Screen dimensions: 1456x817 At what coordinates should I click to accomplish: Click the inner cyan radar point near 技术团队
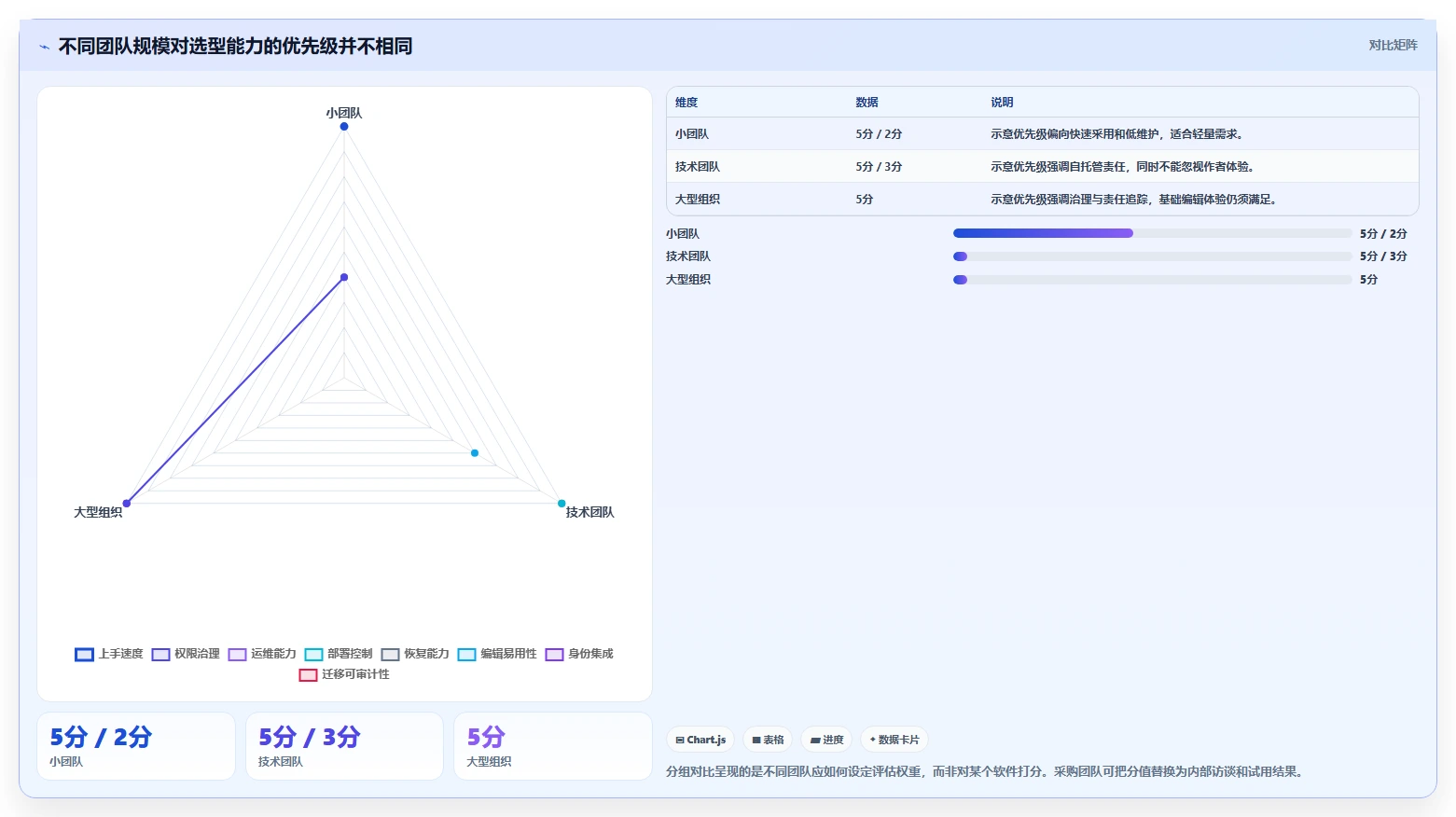475,453
